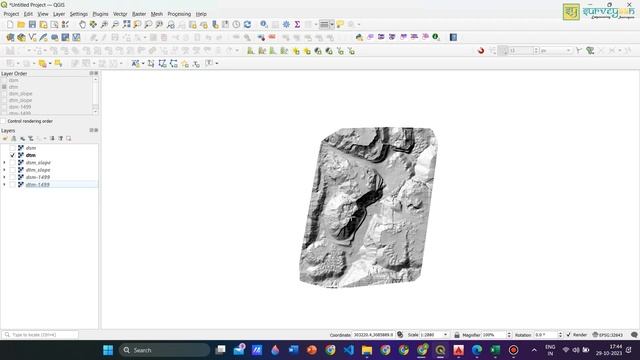Click the lock scale icon in status bar
The width and height of the screenshot is (640, 360).
(x=457, y=335)
